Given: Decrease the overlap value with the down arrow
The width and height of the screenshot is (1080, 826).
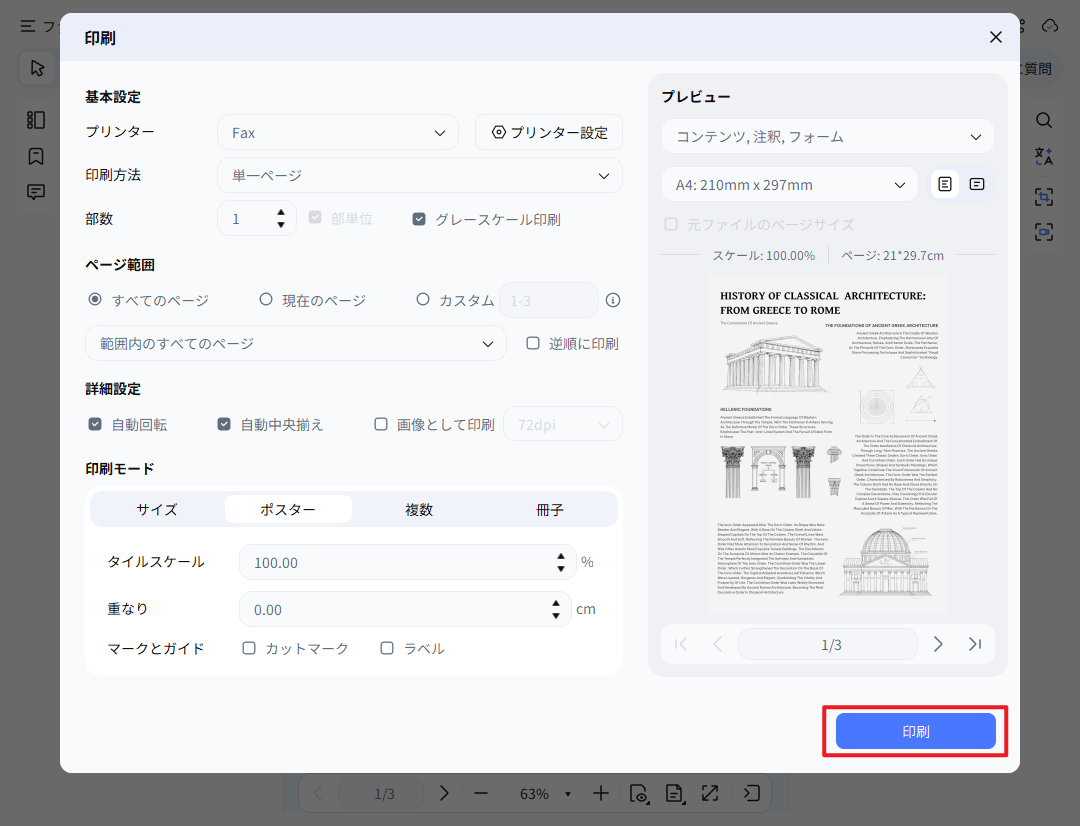Looking at the screenshot, I should [556, 615].
